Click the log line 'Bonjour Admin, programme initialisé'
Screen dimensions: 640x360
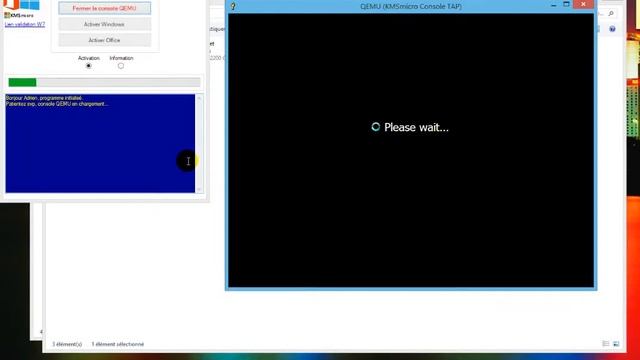[44, 98]
